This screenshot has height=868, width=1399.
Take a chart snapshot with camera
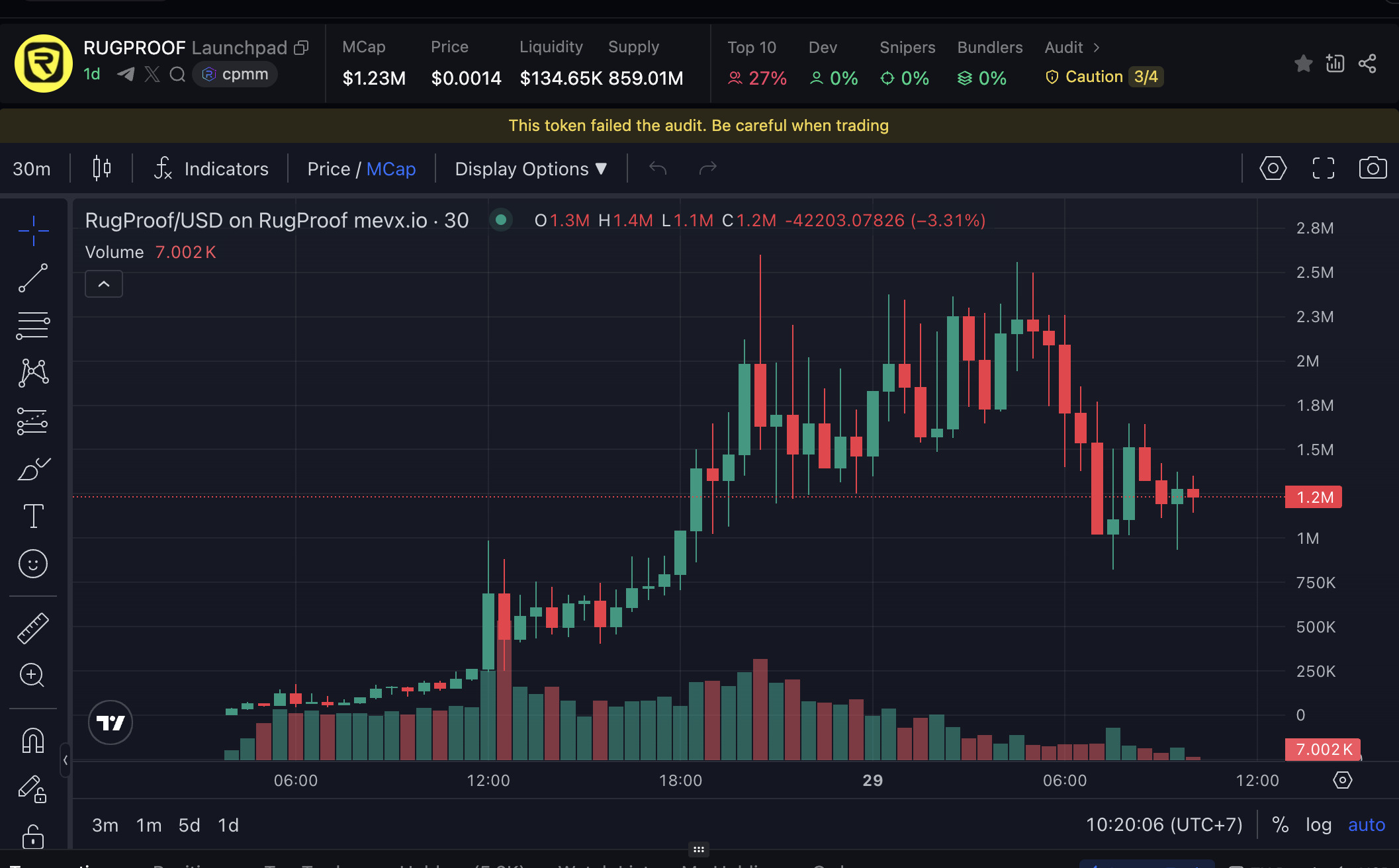pos(1373,168)
